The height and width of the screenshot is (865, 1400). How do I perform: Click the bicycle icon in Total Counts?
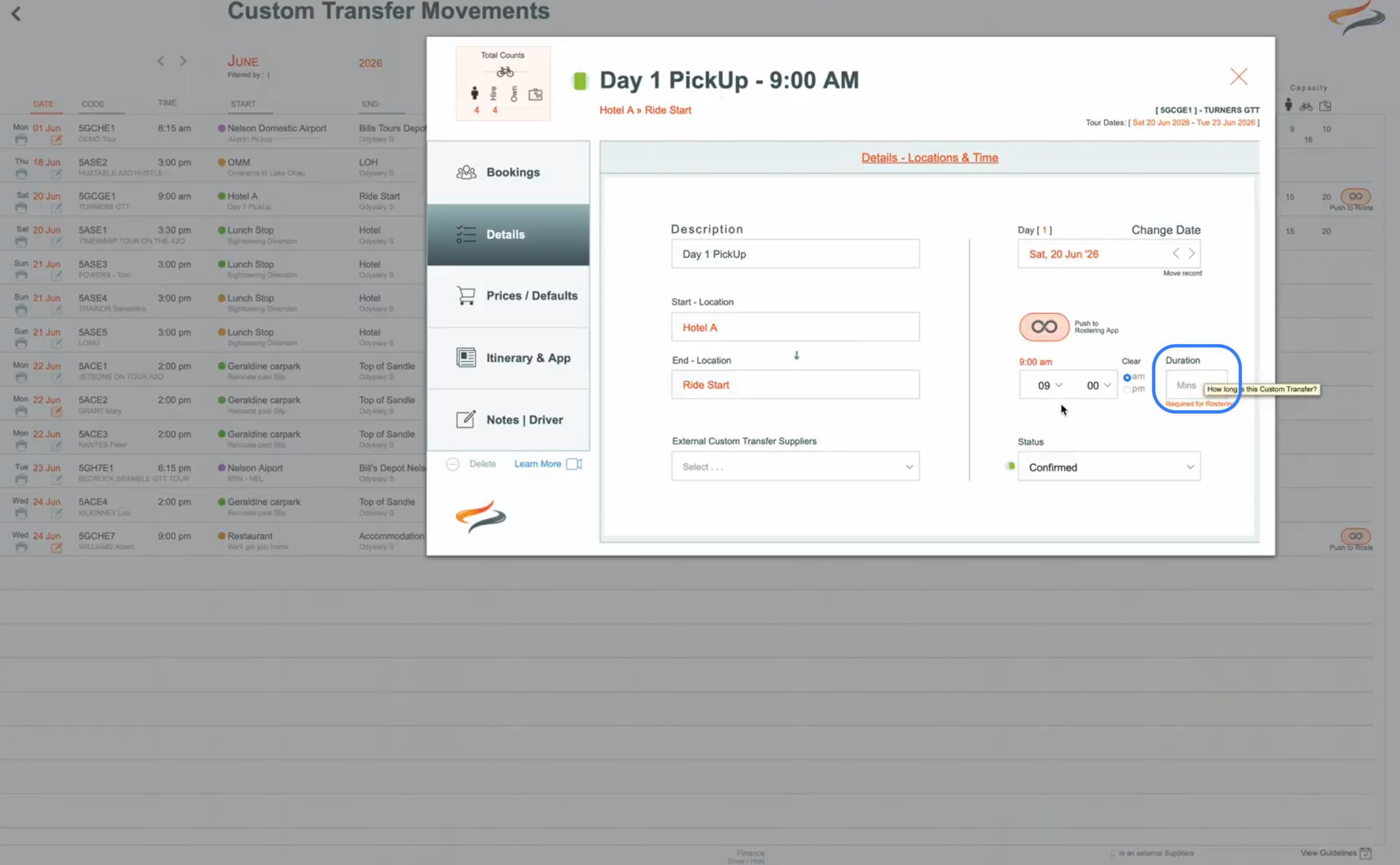click(x=505, y=72)
